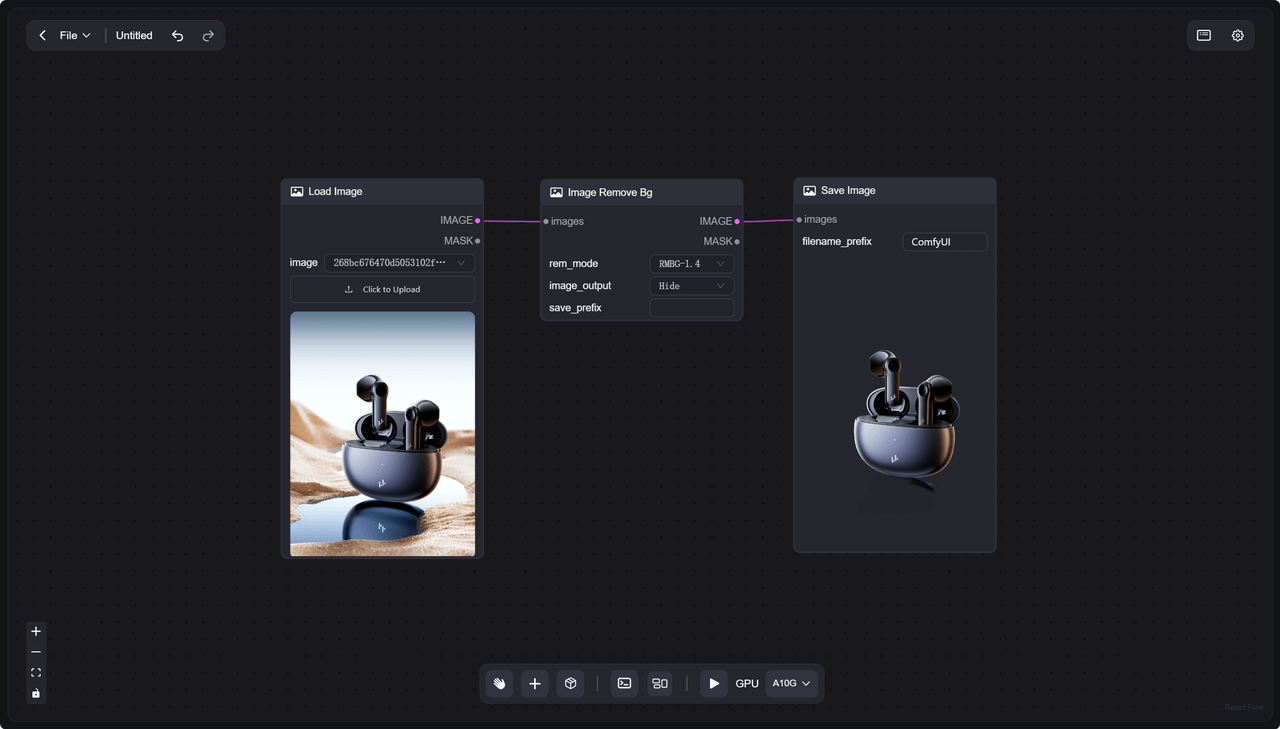
Task: Select the Image Remove Bg node title
Action: point(610,192)
